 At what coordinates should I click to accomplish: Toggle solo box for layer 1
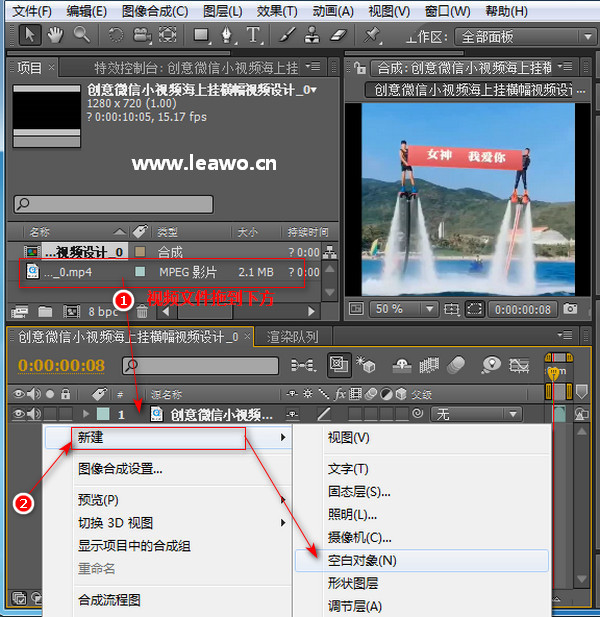(50, 414)
